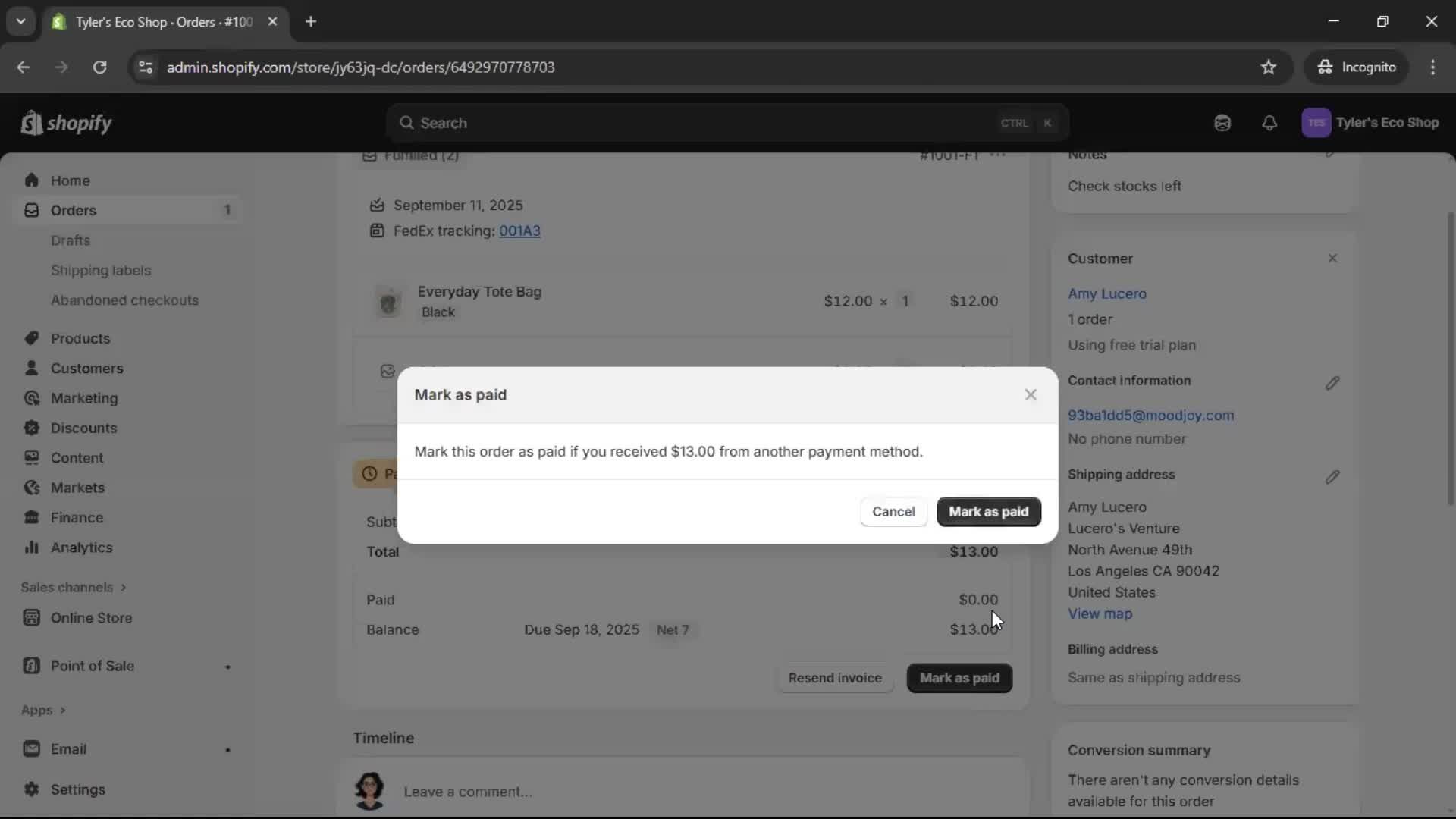Click email 93ba1dd5@moodjoy.com
Screen dimensions: 1456x819
[1150, 416]
